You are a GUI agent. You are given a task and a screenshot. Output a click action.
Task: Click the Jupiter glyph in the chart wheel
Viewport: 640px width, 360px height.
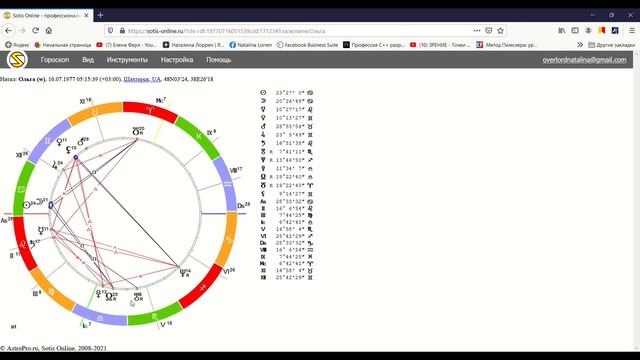point(55,164)
